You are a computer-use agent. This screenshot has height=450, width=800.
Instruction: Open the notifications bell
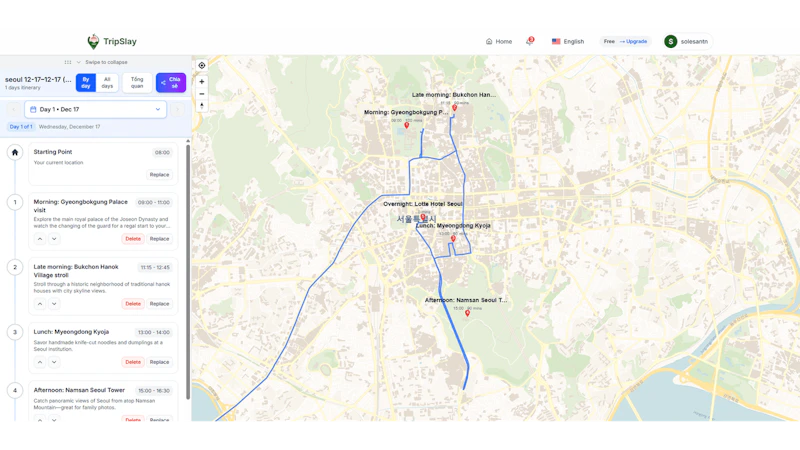pos(530,41)
